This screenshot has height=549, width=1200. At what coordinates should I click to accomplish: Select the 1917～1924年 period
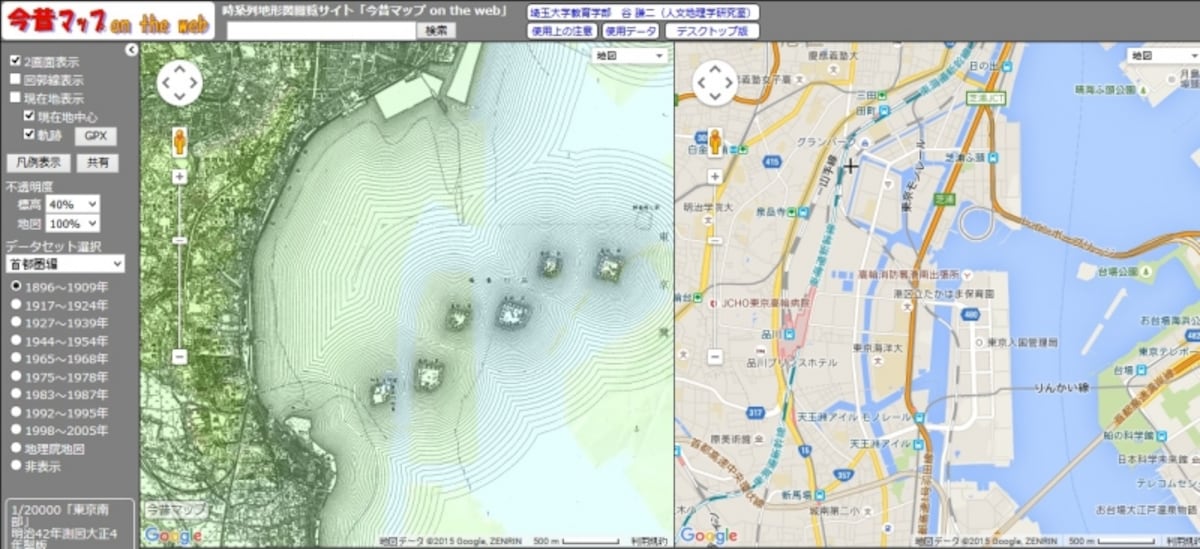(15, 304)
